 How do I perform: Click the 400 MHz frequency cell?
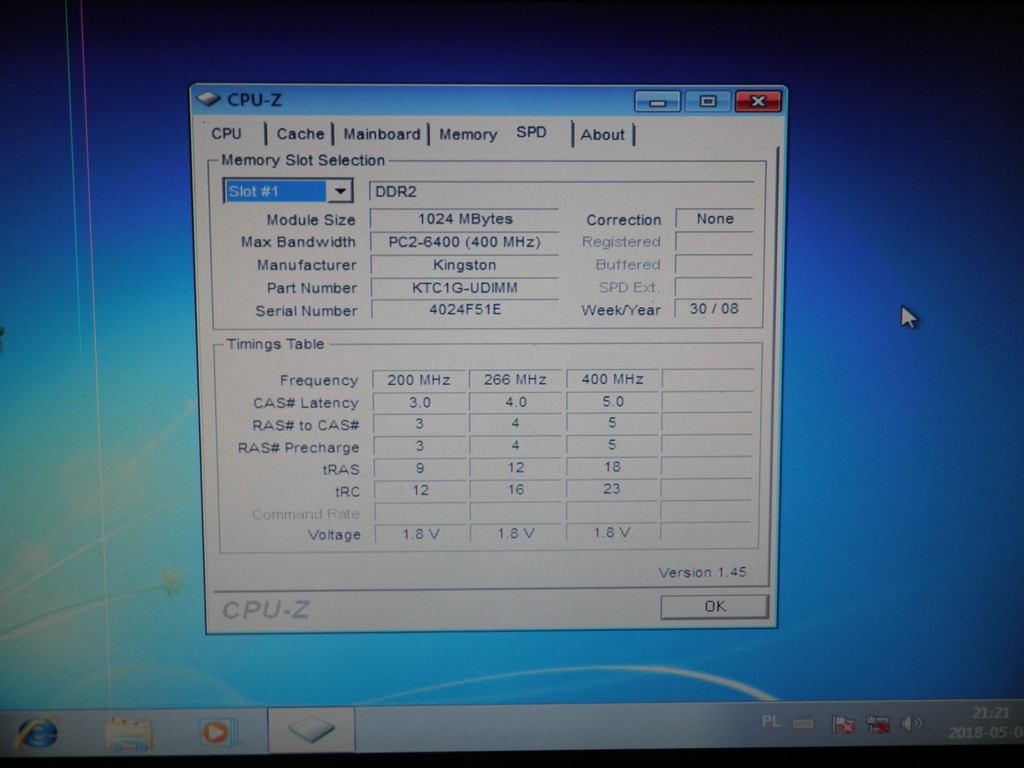[x=612, y=379]
